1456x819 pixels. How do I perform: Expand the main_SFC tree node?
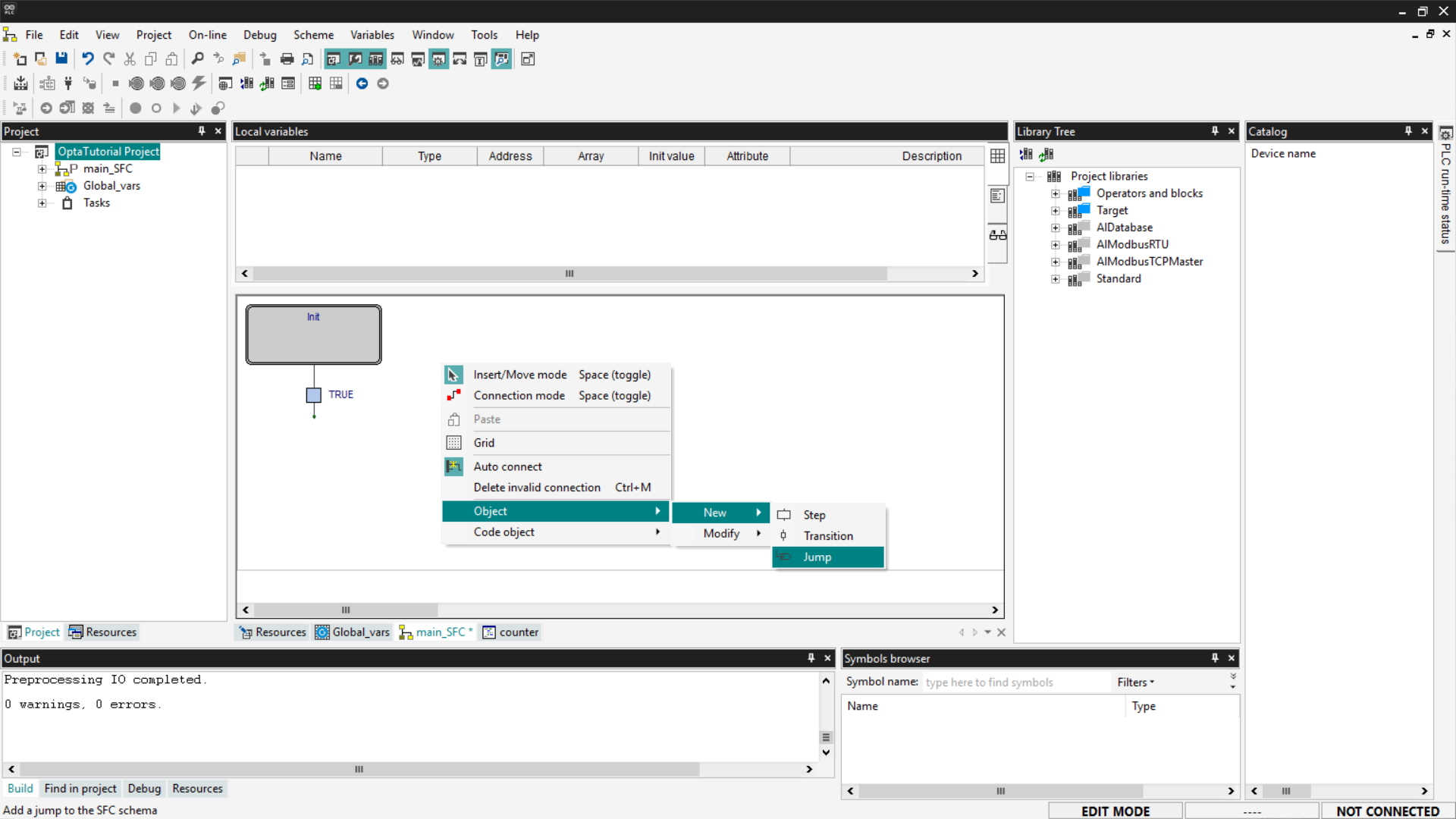coord(42,169)
